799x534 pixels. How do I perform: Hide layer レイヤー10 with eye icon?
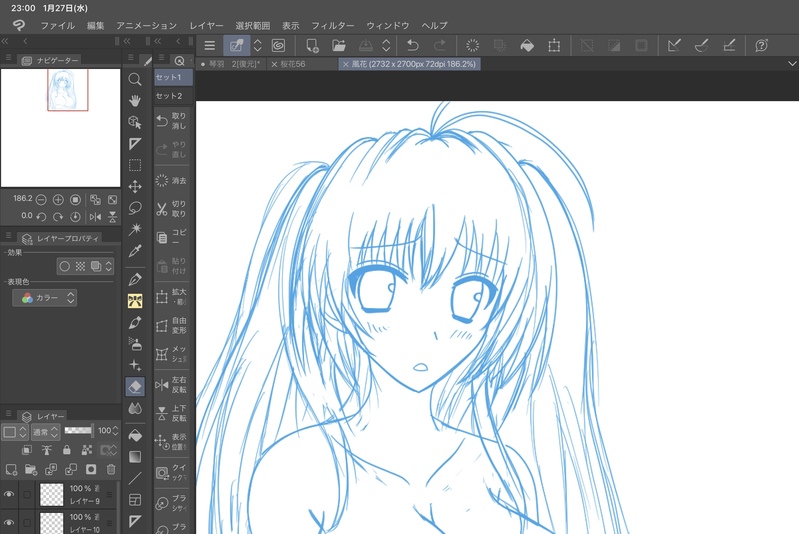[9, 523]
